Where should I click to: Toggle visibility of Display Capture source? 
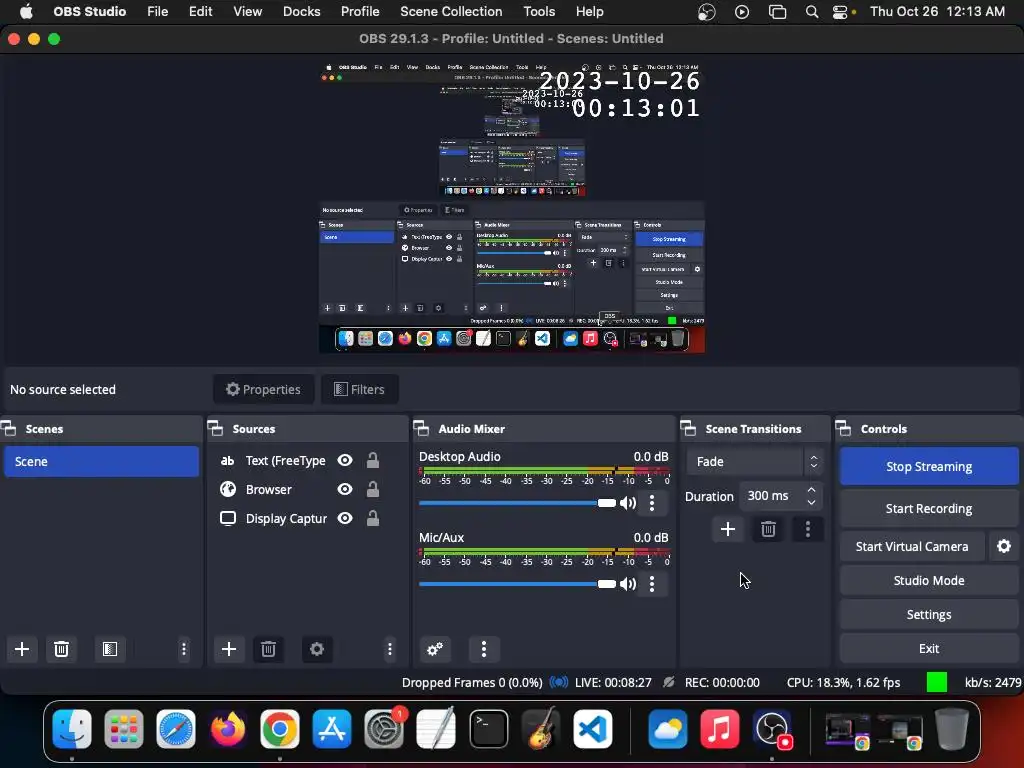tap(345, 518)
